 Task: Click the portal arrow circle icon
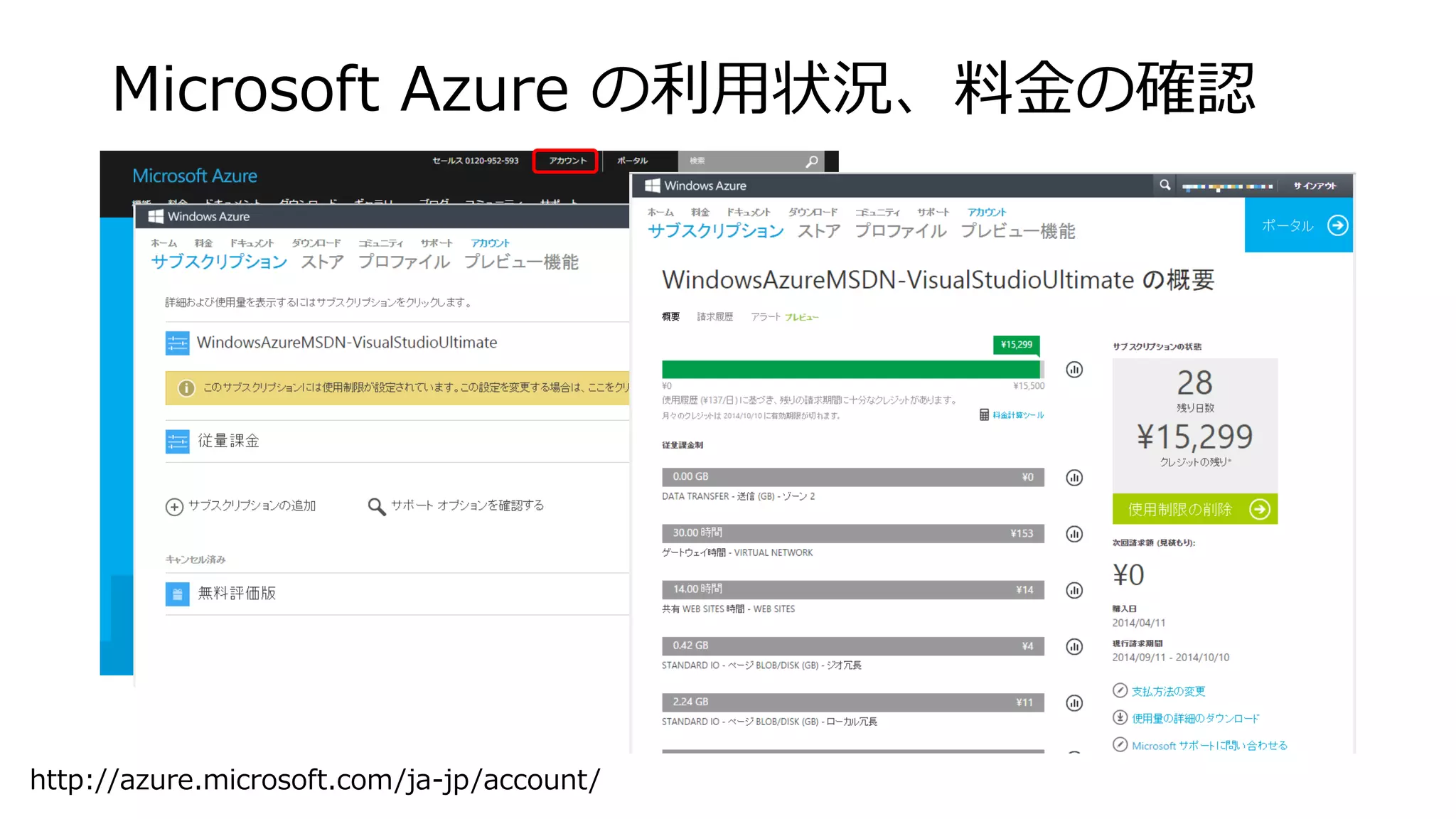coord(1337,225)
